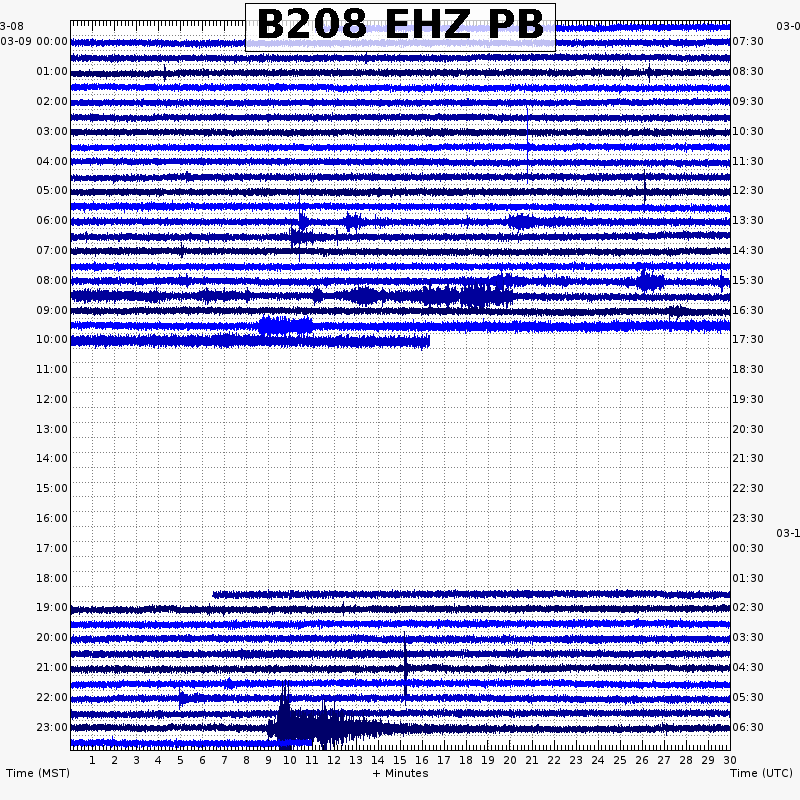Click the 09:30 UTC time label
This screenshot has height=800, width=800.
pos(748,102)
